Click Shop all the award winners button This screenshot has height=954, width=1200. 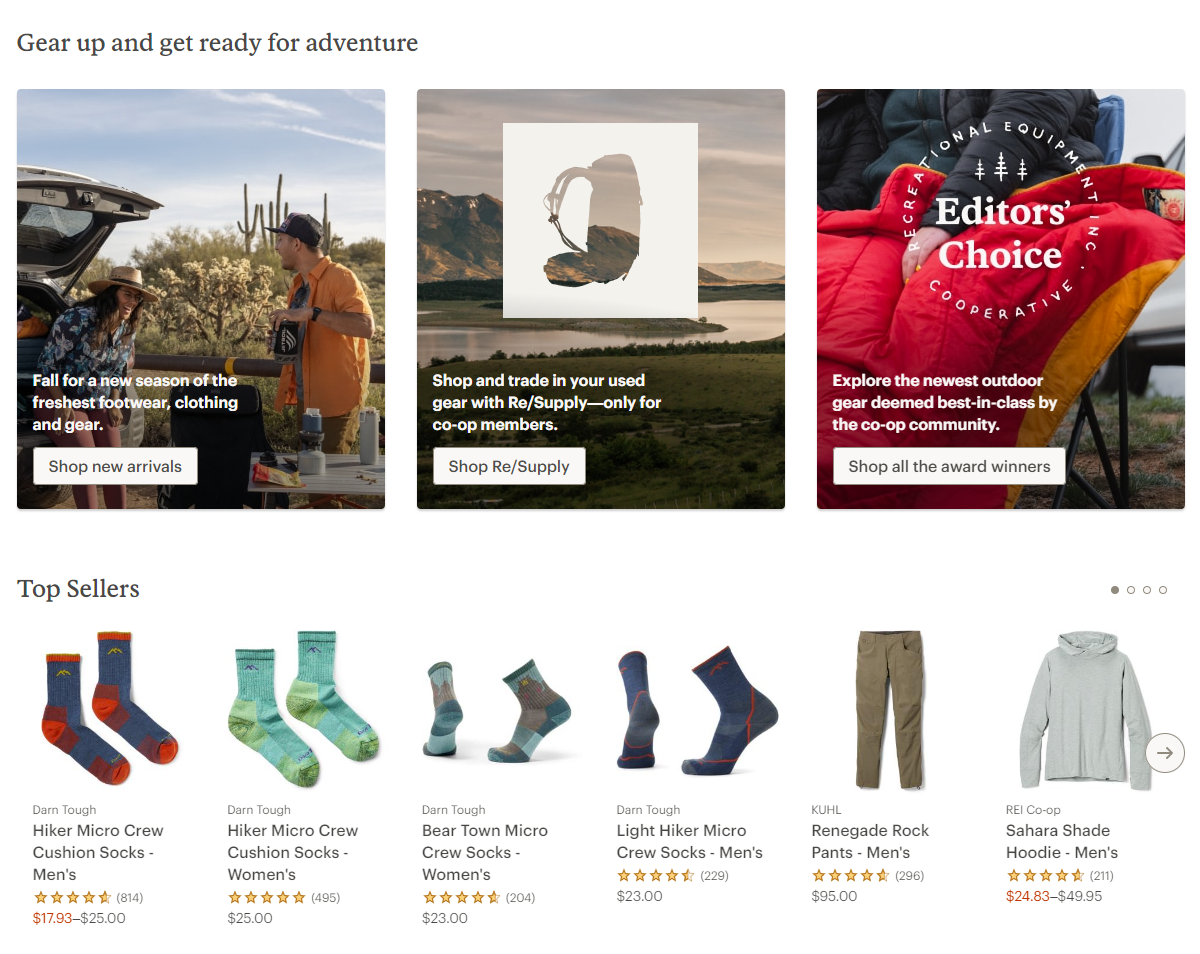[x=949, y=466]
